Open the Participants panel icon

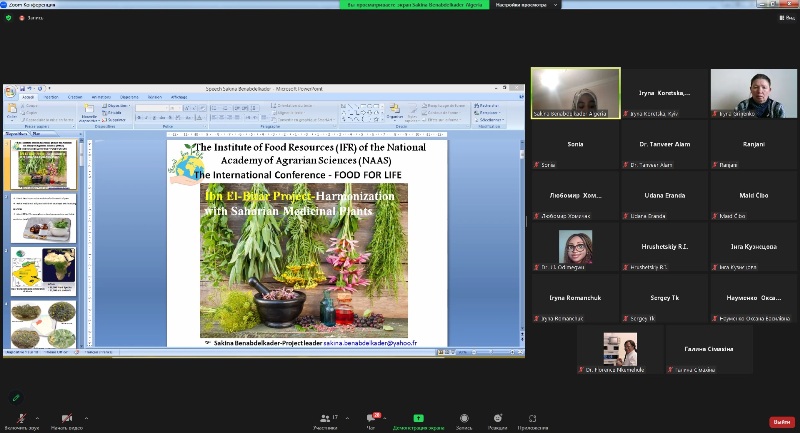(324, 417)
